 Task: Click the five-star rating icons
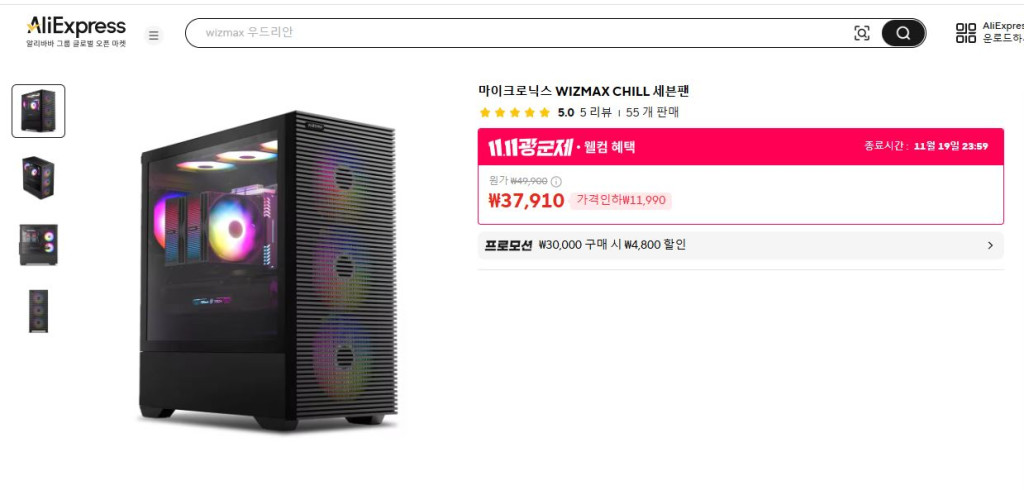(x=515, y=112)
